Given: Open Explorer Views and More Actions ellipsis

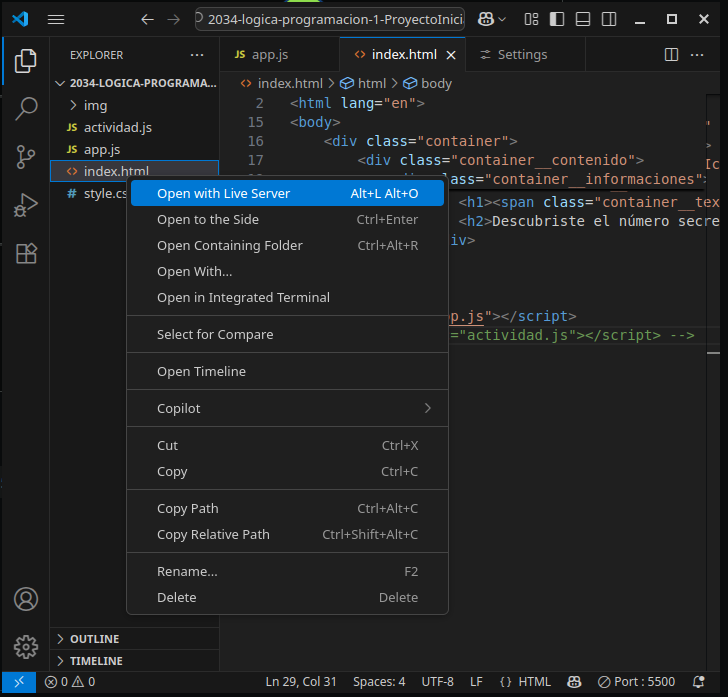Looking at the screenshot, I should pos(197,55).
